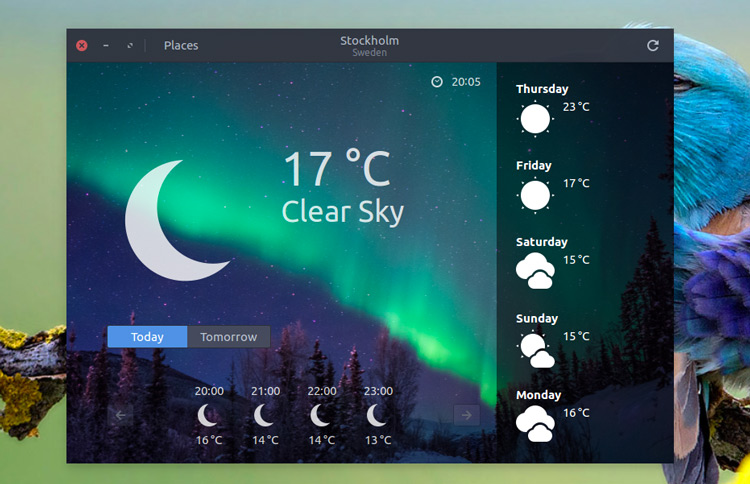Click Thursday's sunny weather icon

(535, 119)
